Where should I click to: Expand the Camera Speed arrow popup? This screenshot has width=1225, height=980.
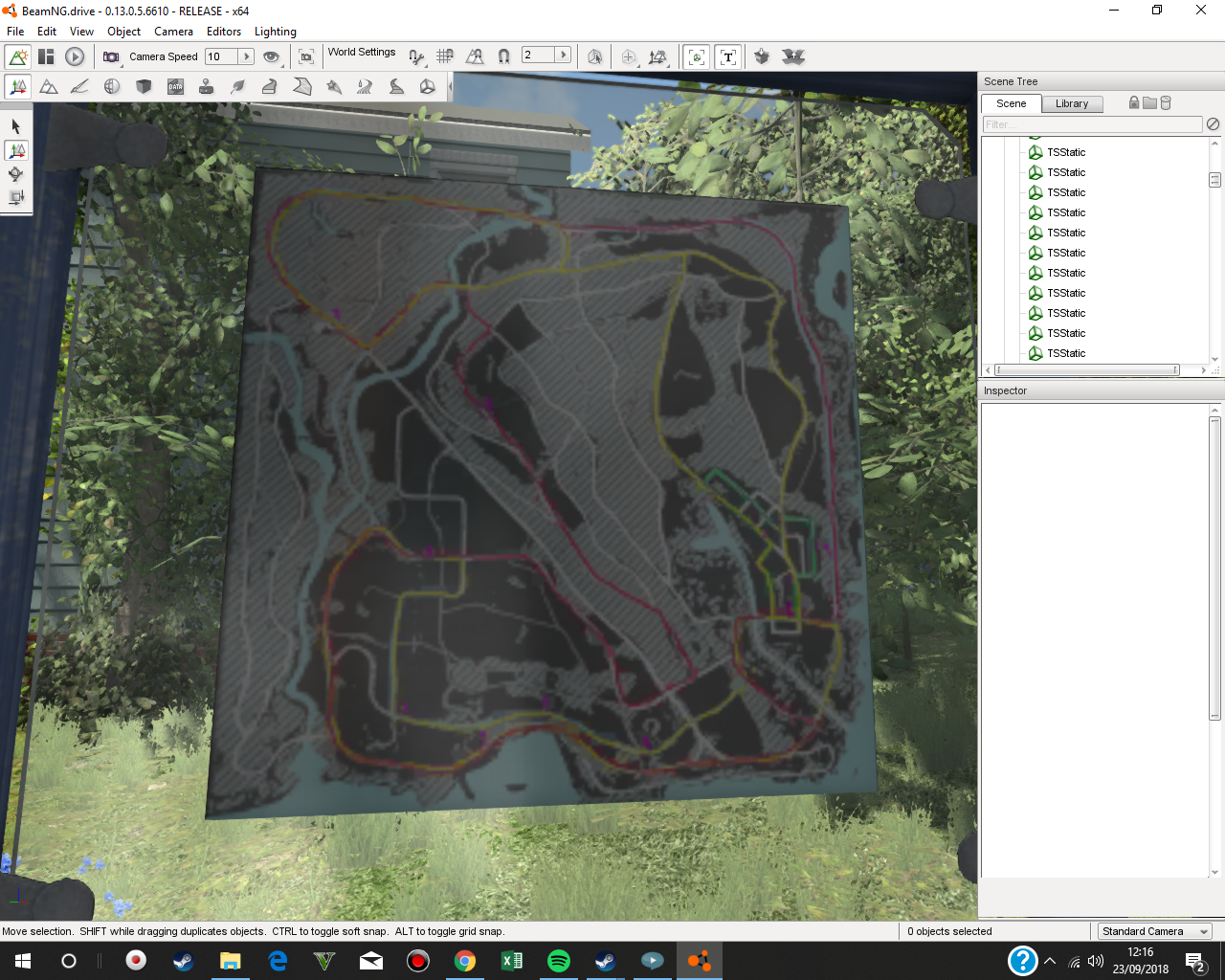[x=247, y=56]
